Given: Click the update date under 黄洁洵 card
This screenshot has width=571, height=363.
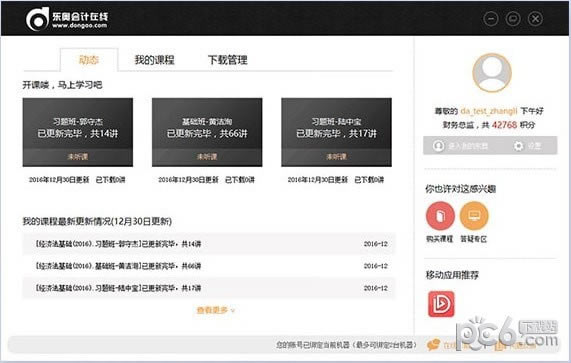Looking at the screenshot, I should click(x=188, y=180).
